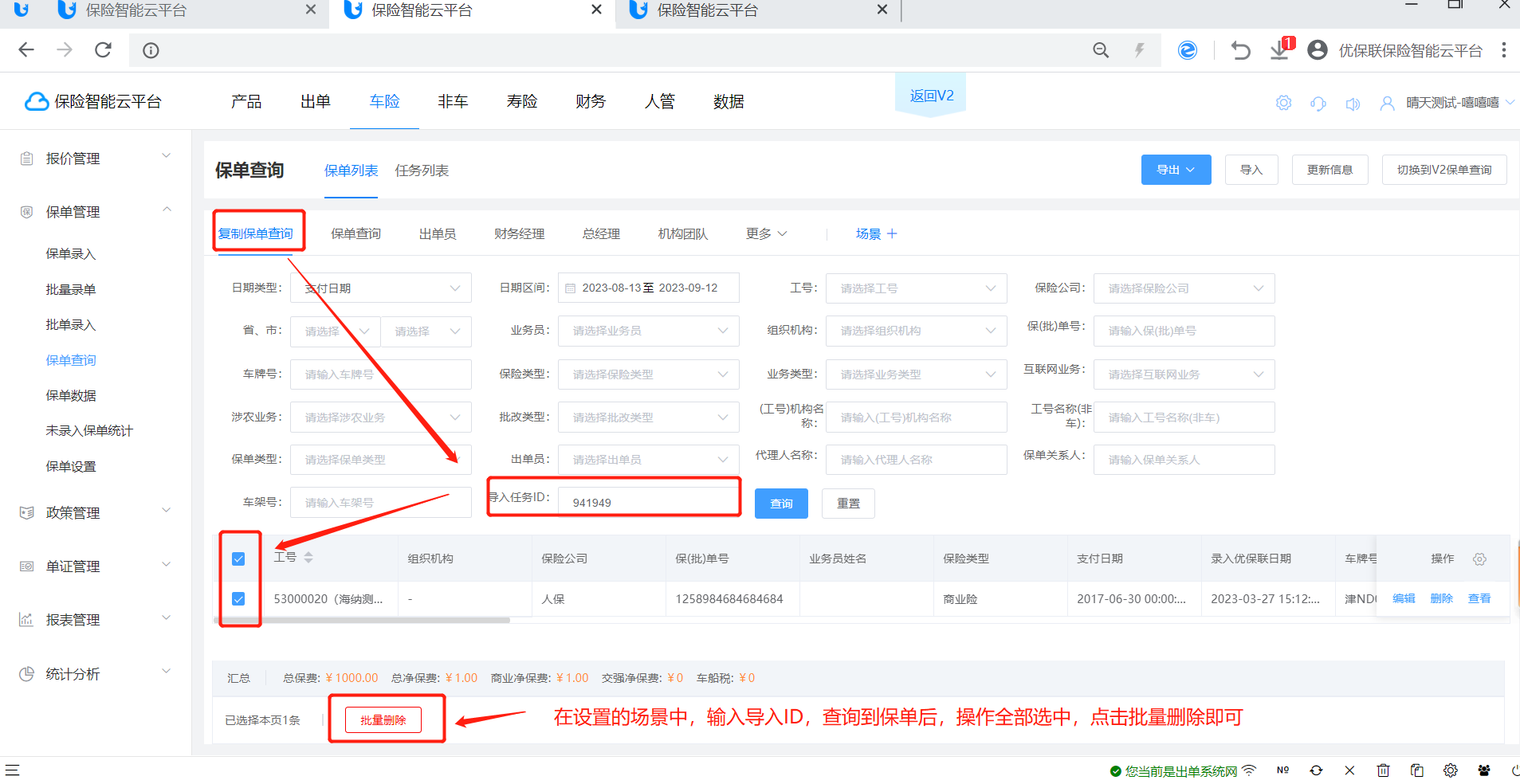
Task: Click the horizontal scrollbar under the table
Action: tap(362, 620)
